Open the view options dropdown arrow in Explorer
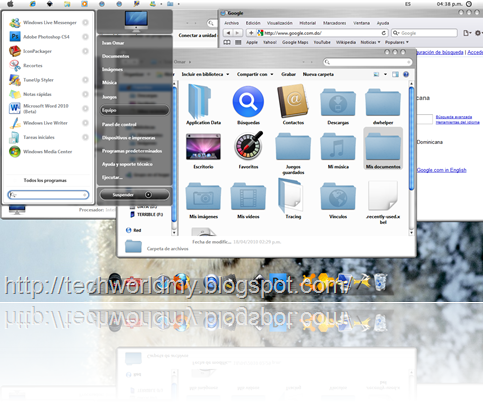 click(x=385, y=74)
